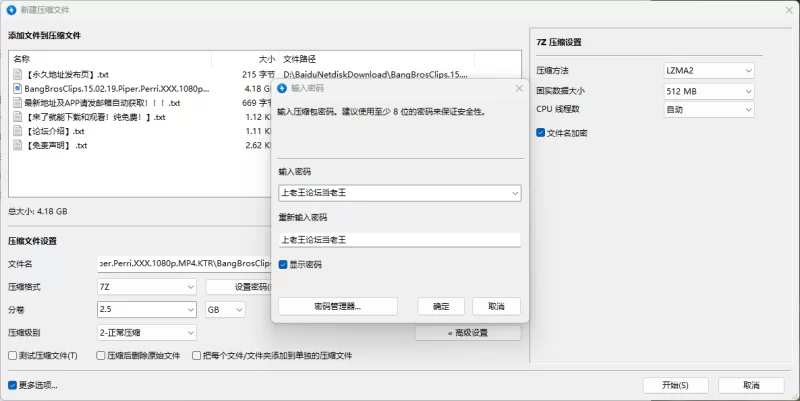Screen dimensions: 800x401
Task: Toggle 文件名加密 checkbox
Action: [x=541, y=133]
